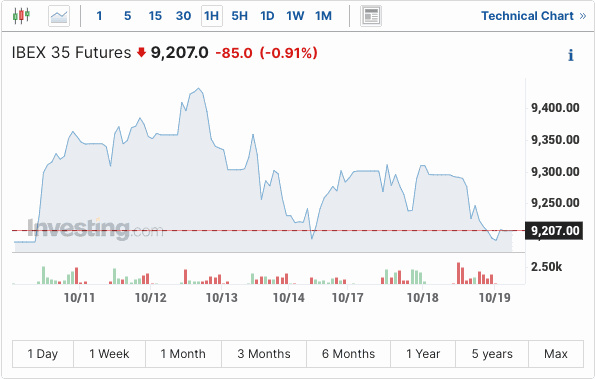Show the 1 Week range
595x379 pixels.
coord(109,354)
